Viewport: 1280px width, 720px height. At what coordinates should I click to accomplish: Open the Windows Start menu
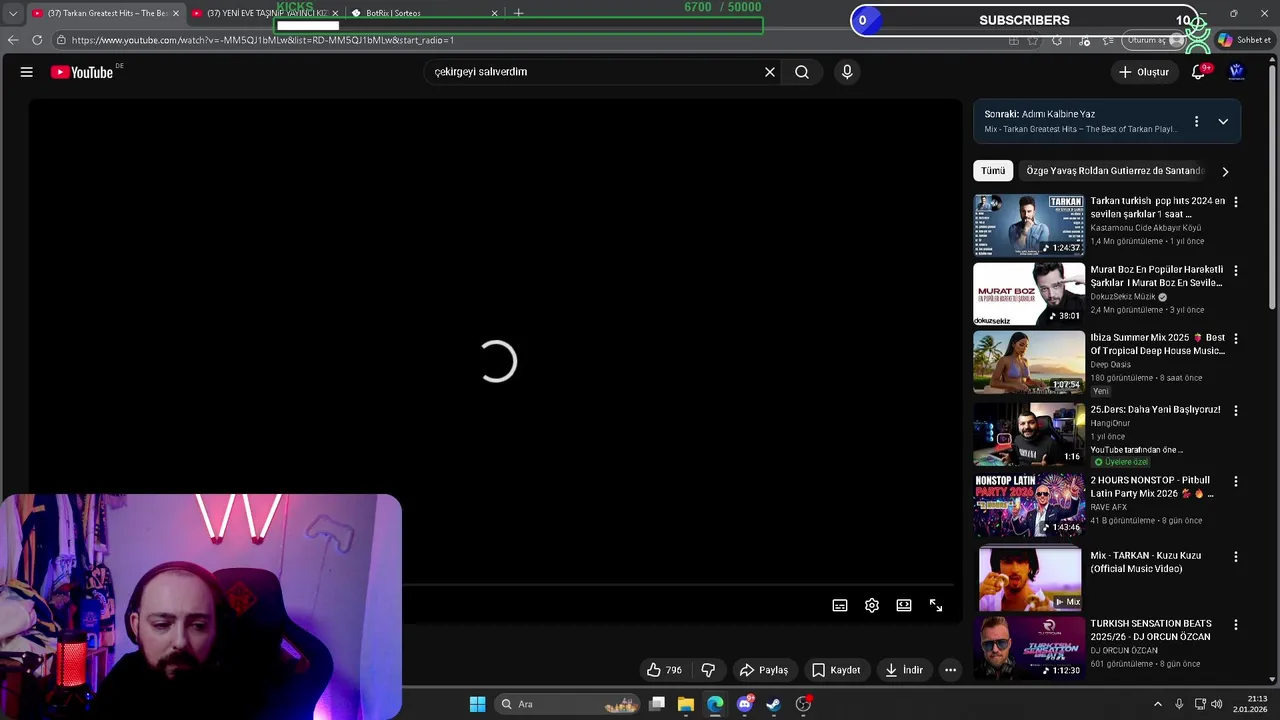[x=477, y=704]
